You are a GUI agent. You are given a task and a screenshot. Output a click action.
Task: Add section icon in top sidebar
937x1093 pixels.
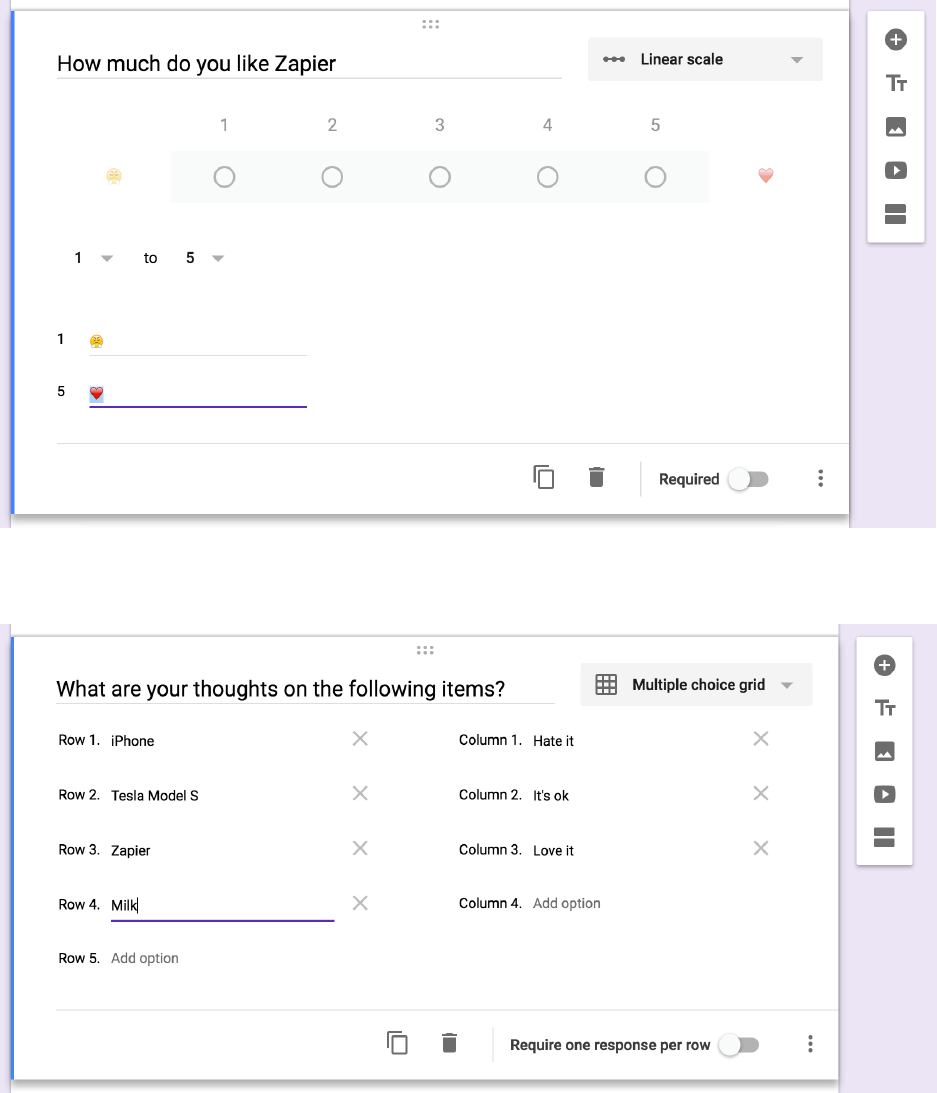click(896, 213)
